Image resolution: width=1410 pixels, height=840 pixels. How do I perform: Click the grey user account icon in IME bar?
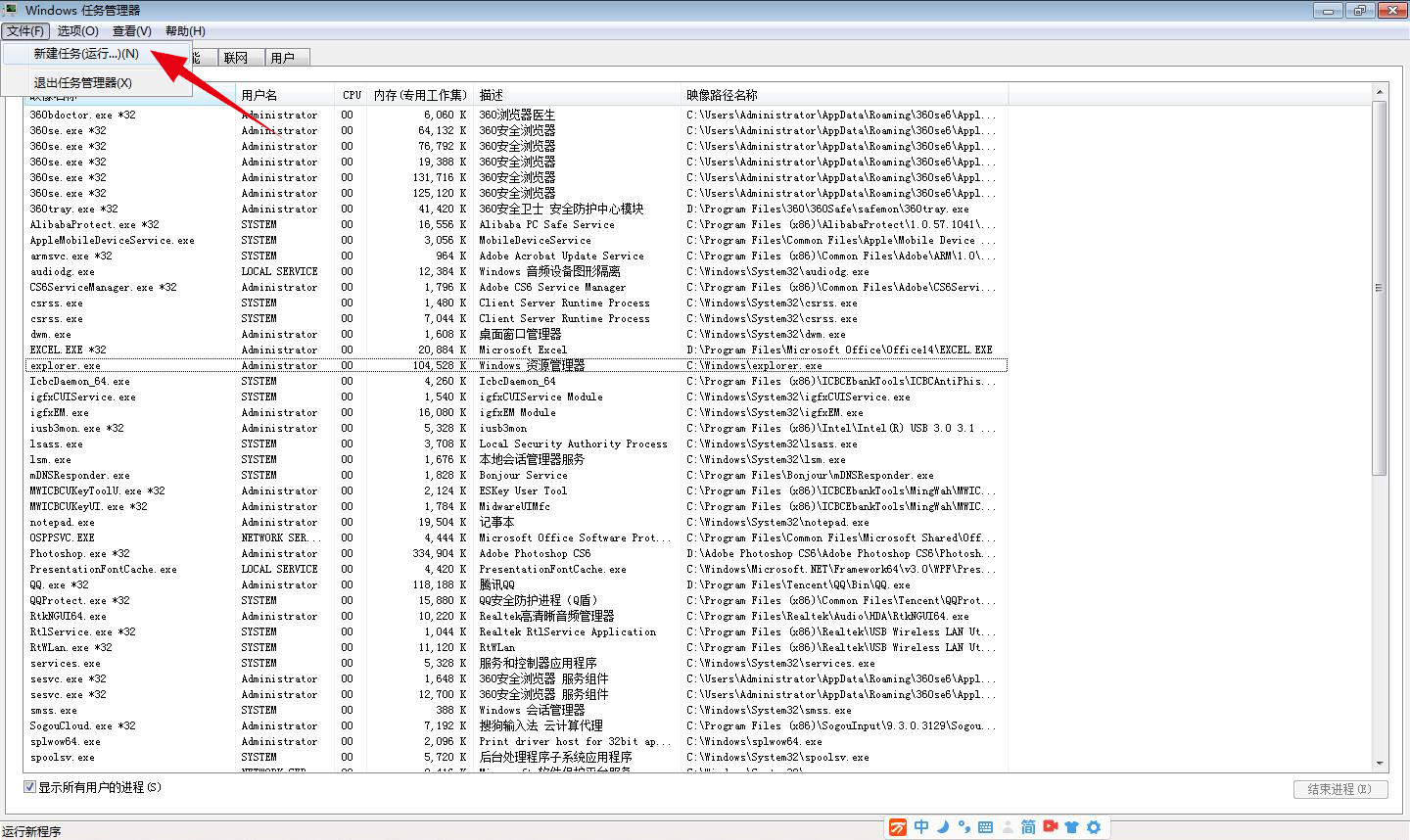(1007, 827)
